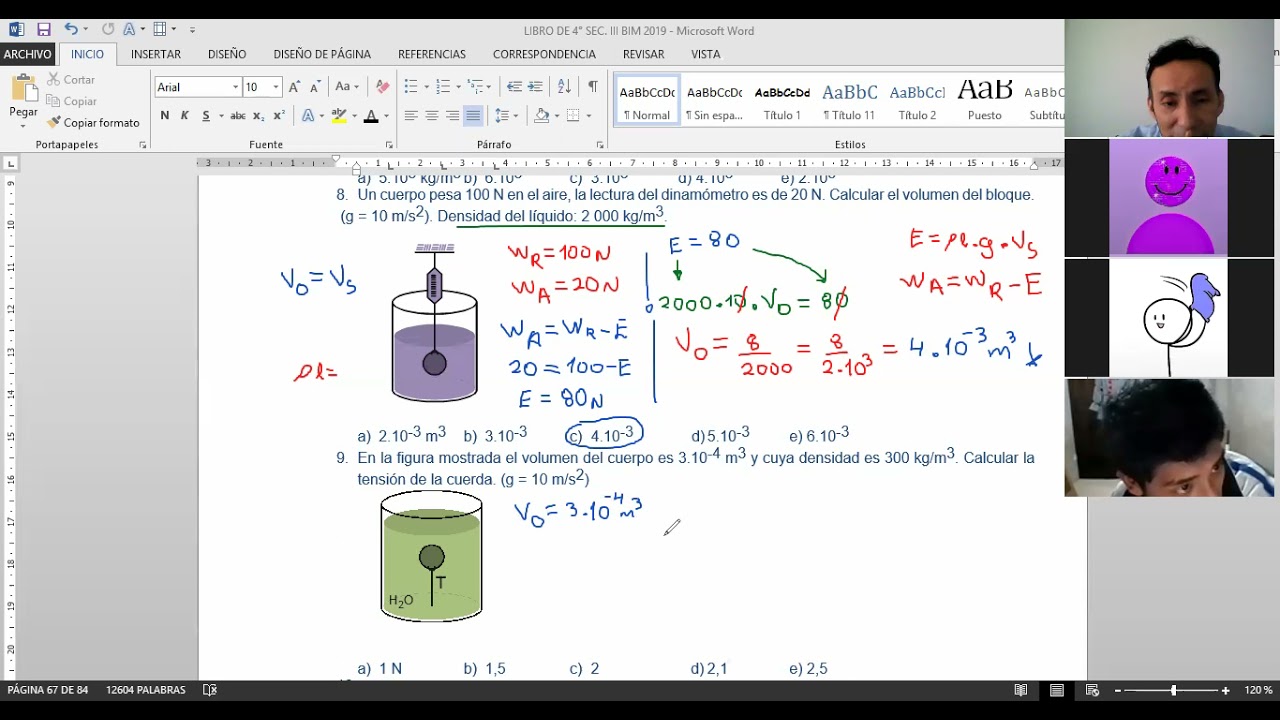Decrease paragraph indent

(514, 87)
